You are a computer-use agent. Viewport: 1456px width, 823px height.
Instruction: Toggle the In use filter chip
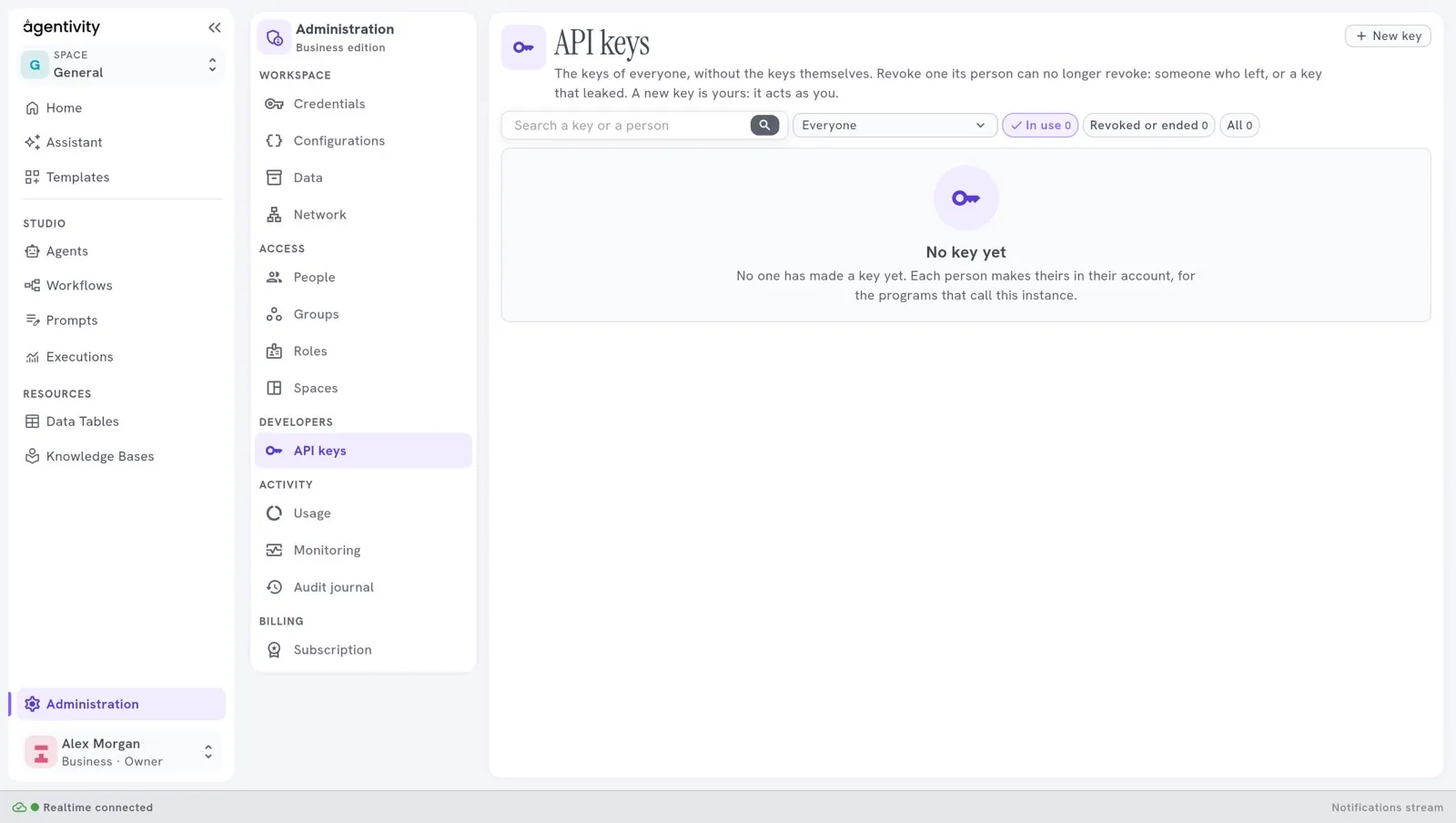pyautogui.click(x=1040, y=126)
